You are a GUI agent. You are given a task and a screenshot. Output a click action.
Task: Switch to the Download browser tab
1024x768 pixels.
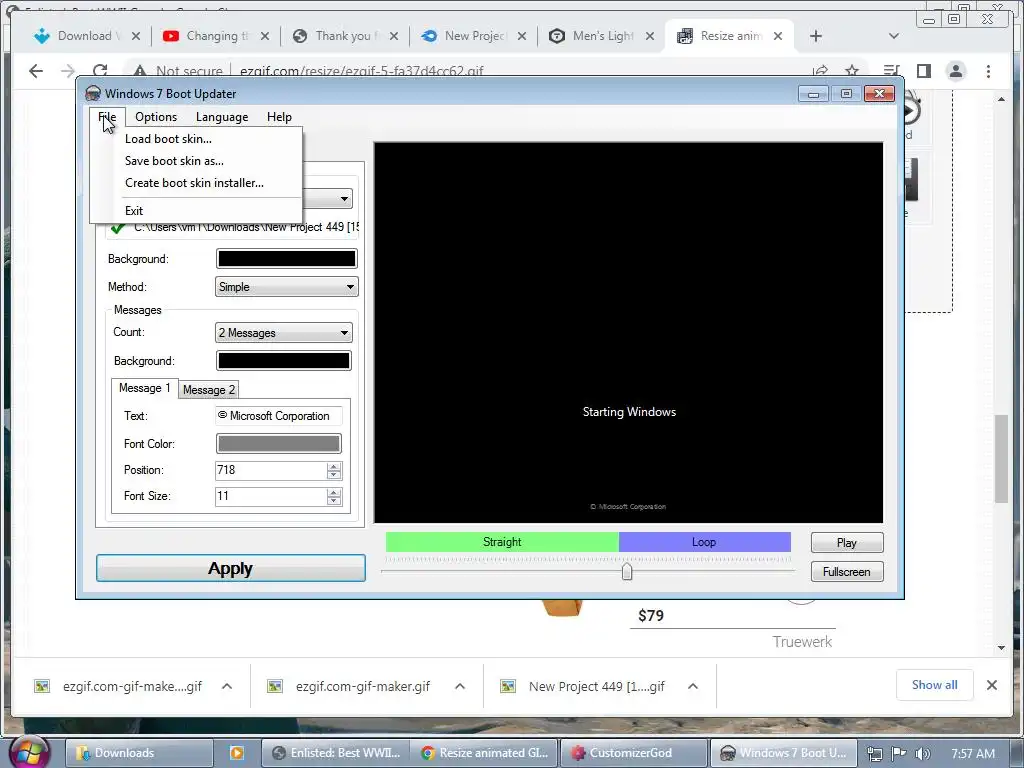(86, 36)
